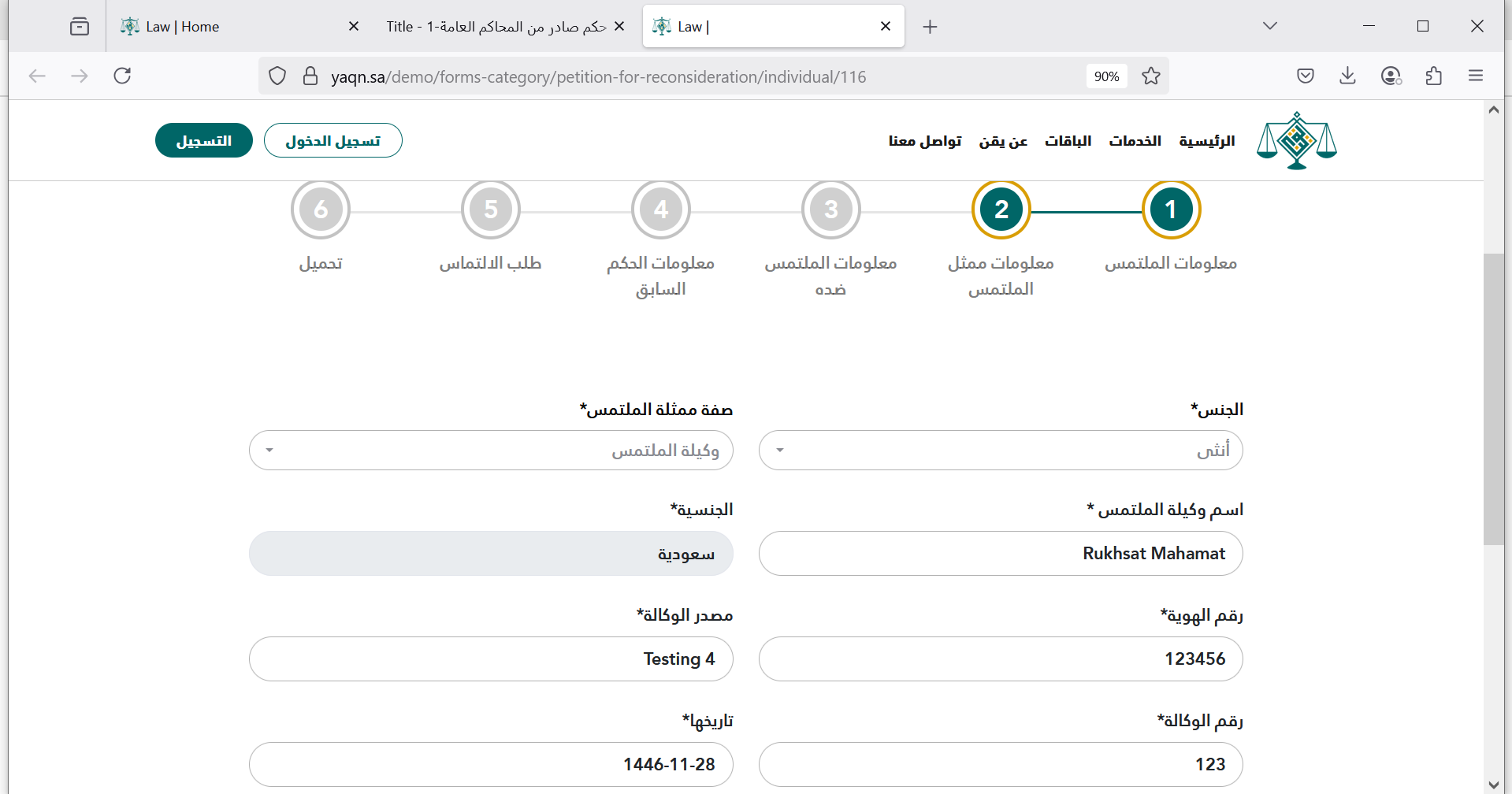Open the Firefox application hamburger menu
1512x794 pixels.
(1476, 76)
